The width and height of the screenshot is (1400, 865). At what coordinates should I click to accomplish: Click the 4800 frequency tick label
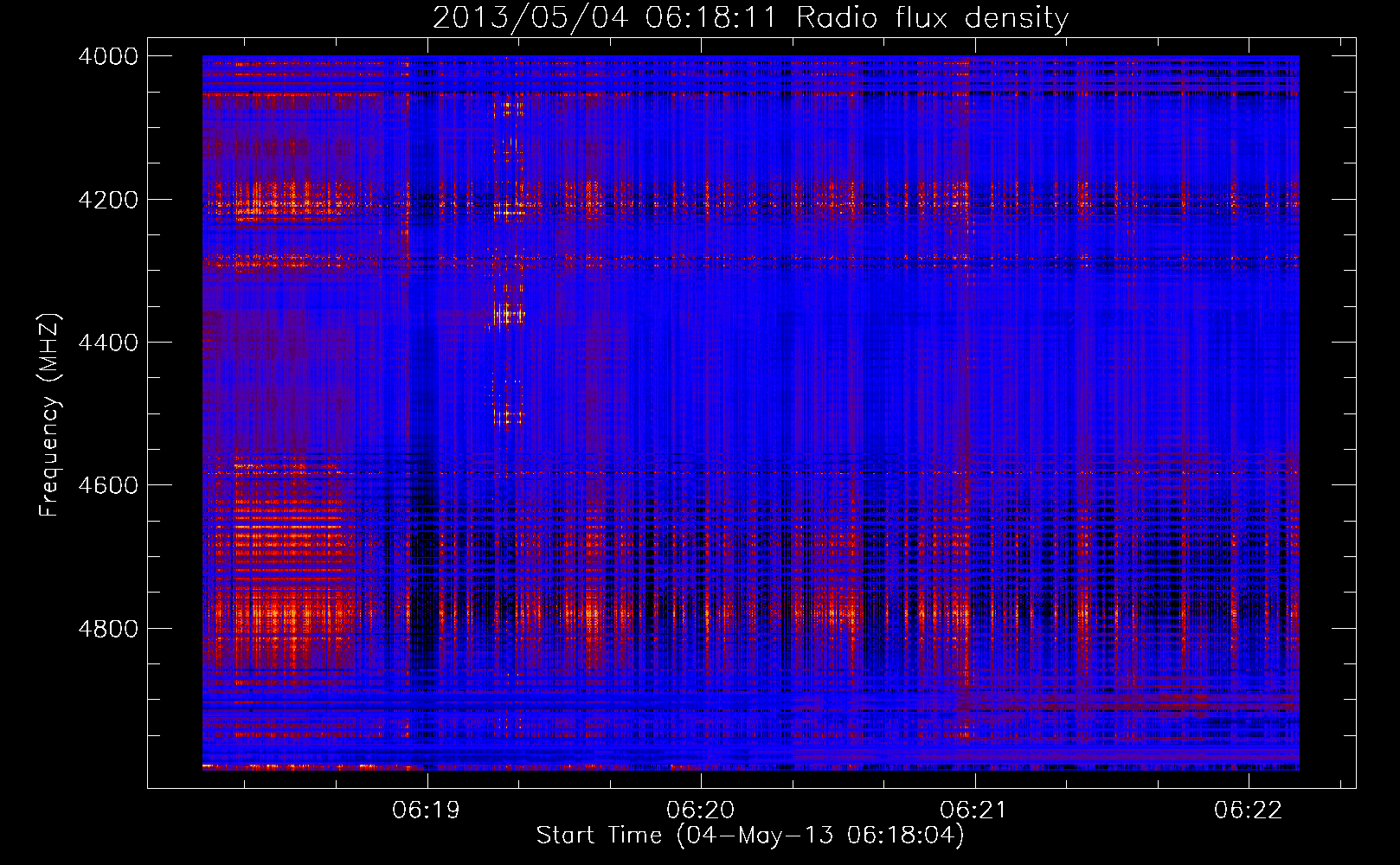coord(108,629)
